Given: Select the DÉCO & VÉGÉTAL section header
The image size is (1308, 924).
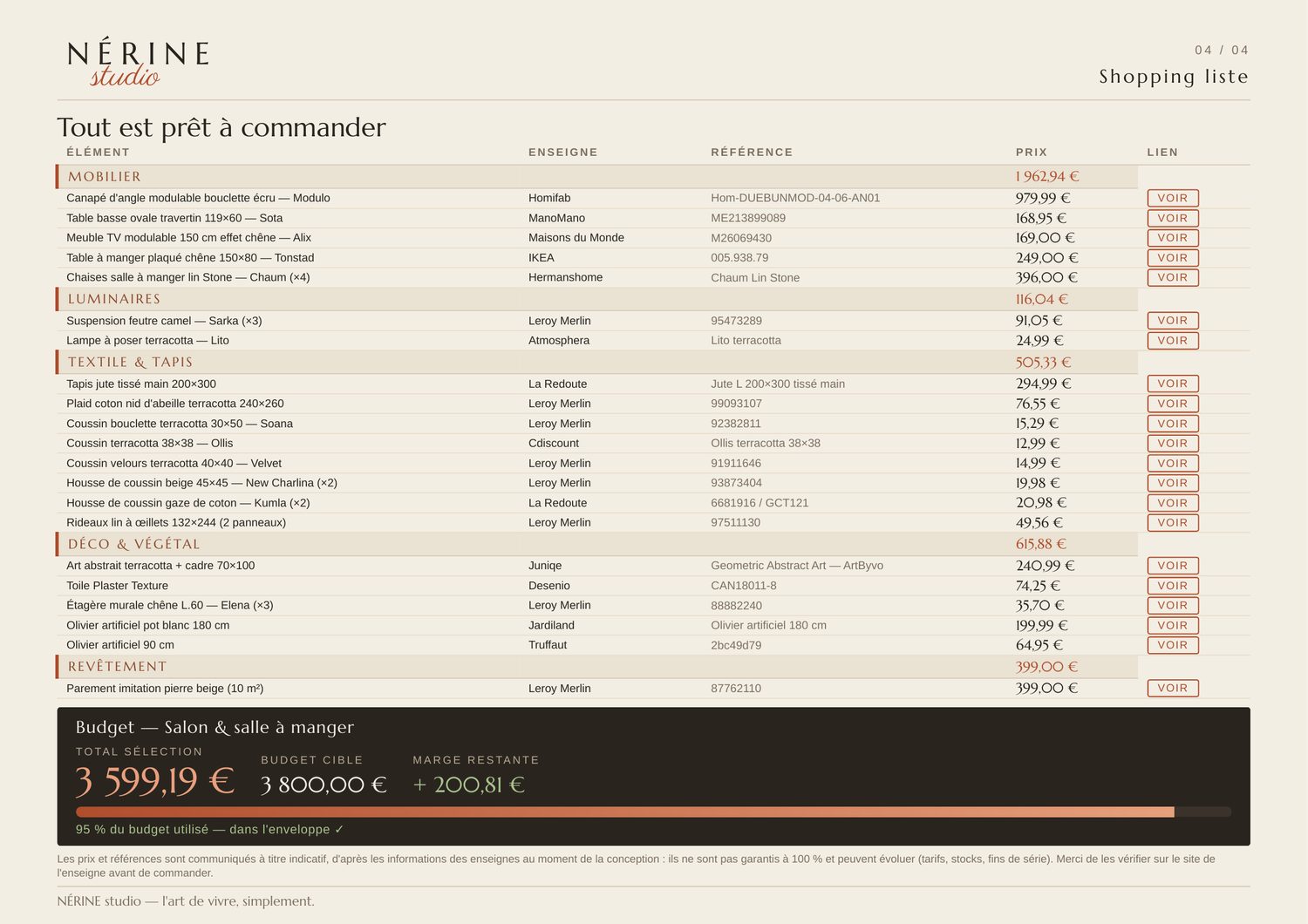Looking at the screenshot, I should 597,544.
